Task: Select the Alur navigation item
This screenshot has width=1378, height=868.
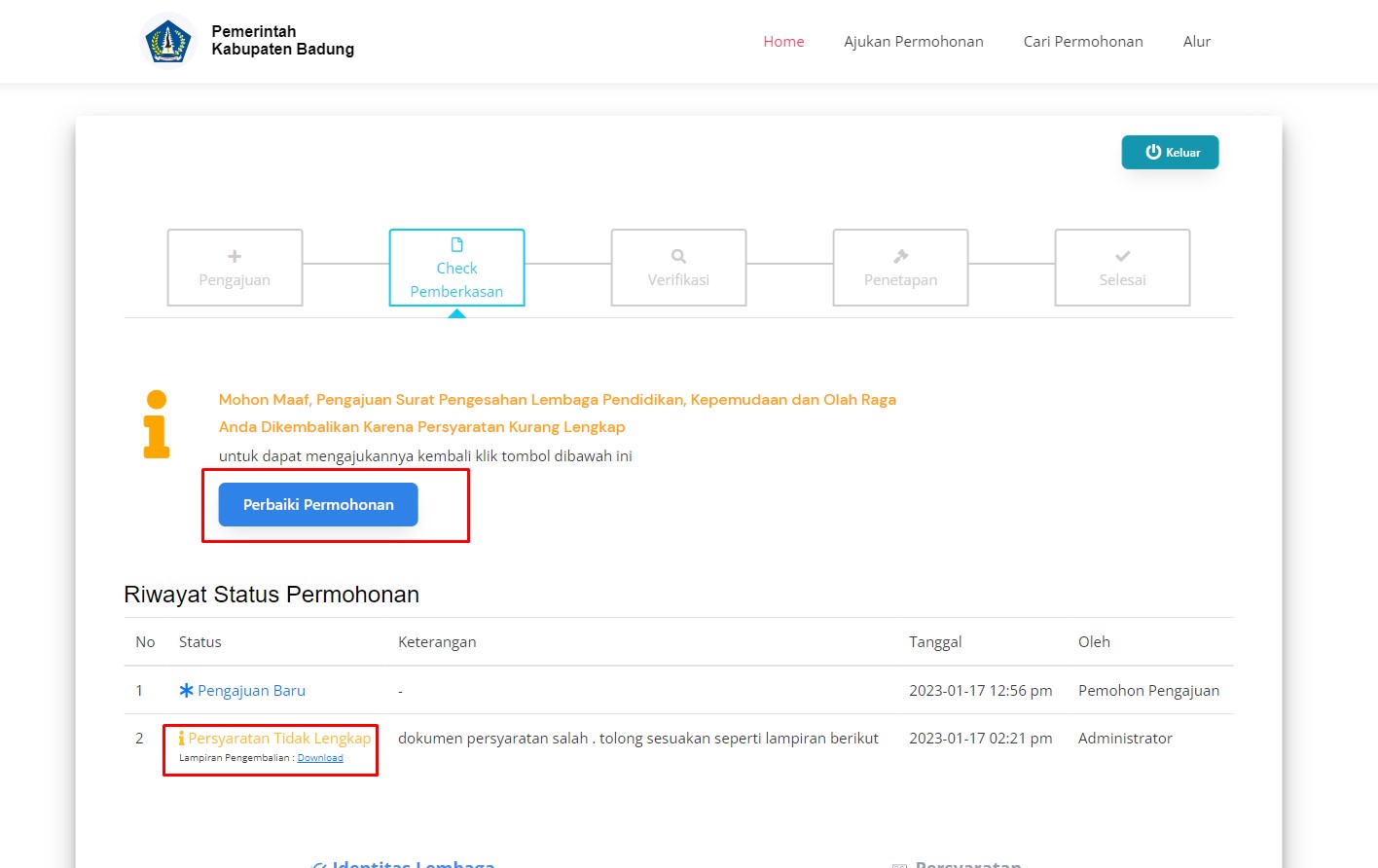Action: pyautogui.click(x=1196, y=42)
